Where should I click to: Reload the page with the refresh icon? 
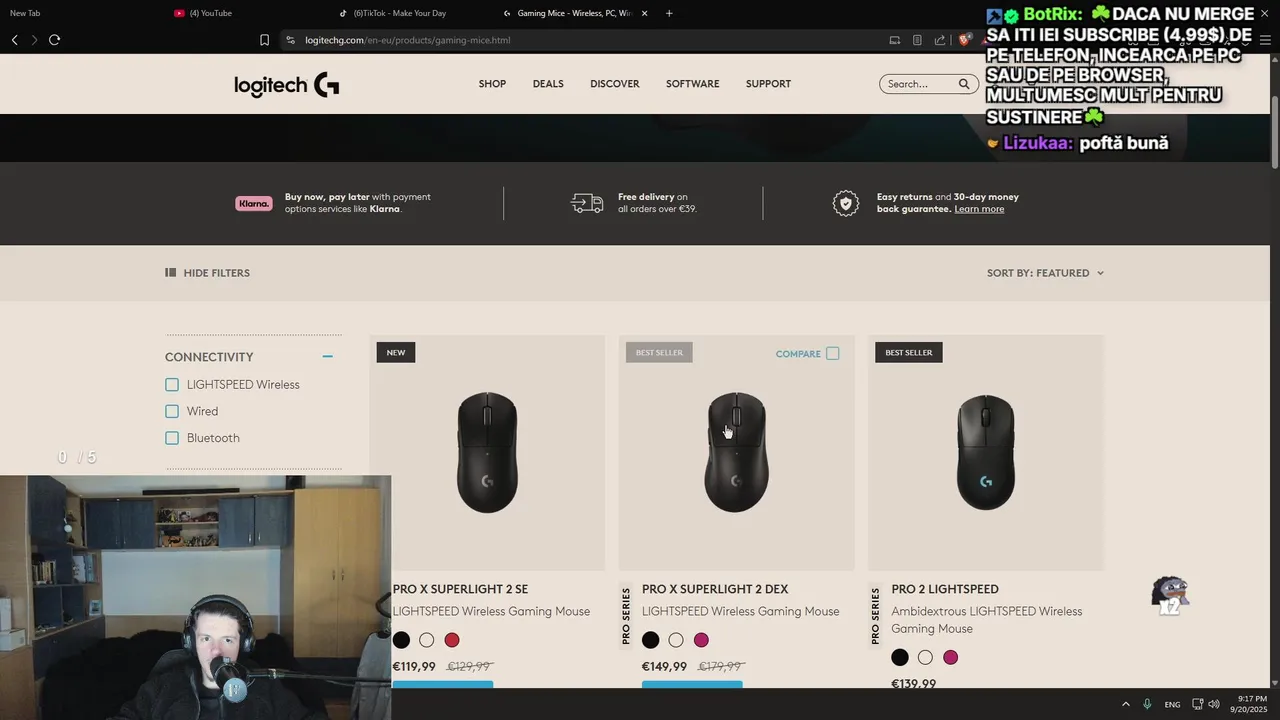(x=54, y=40)
